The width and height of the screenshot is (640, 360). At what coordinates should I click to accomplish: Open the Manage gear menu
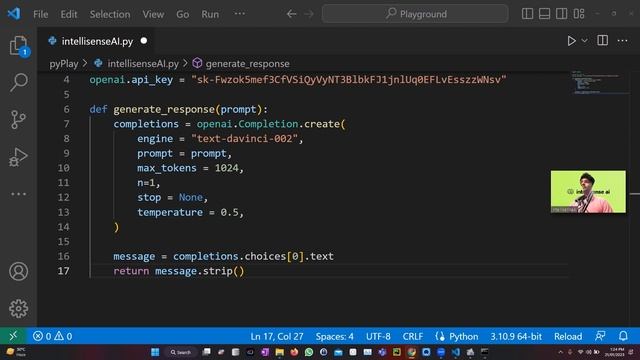pyautogui.click(x=18, y=309)
